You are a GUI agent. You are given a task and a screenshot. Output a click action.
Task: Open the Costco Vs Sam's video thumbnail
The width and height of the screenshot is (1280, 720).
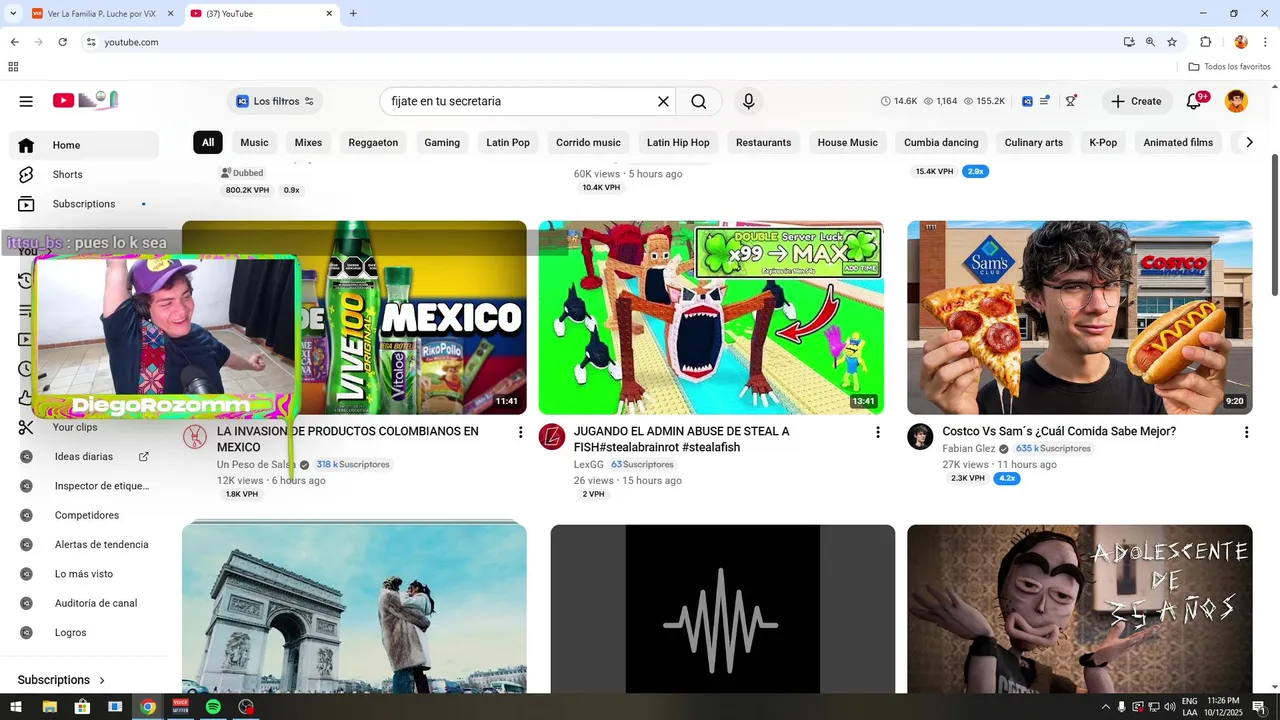pyautogui.click(x=1079, y=317)
